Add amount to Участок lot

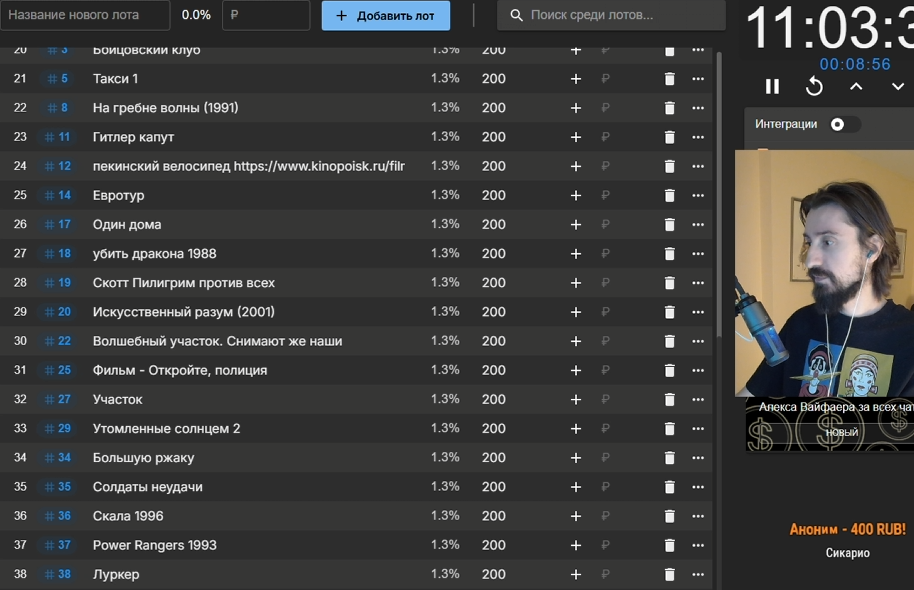click(x=575, y=399)
